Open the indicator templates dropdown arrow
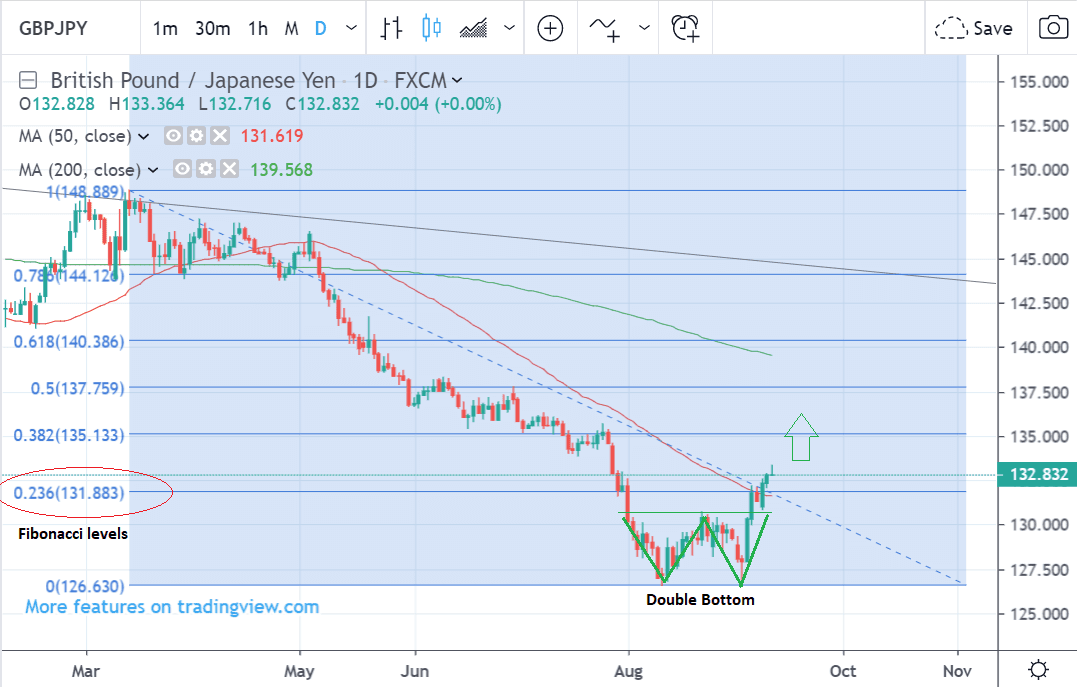This screenshot has height=689, width=1077. point(644,28)
